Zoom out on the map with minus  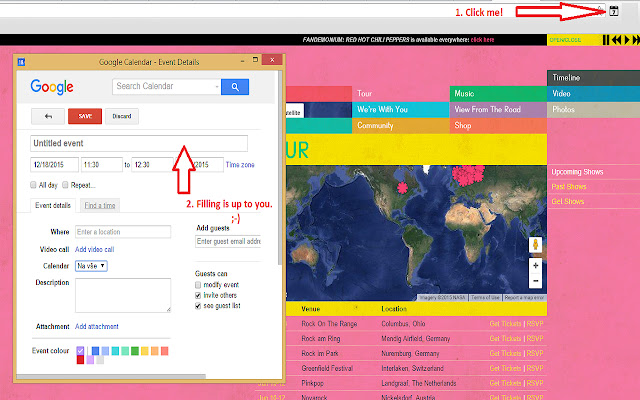536,281
